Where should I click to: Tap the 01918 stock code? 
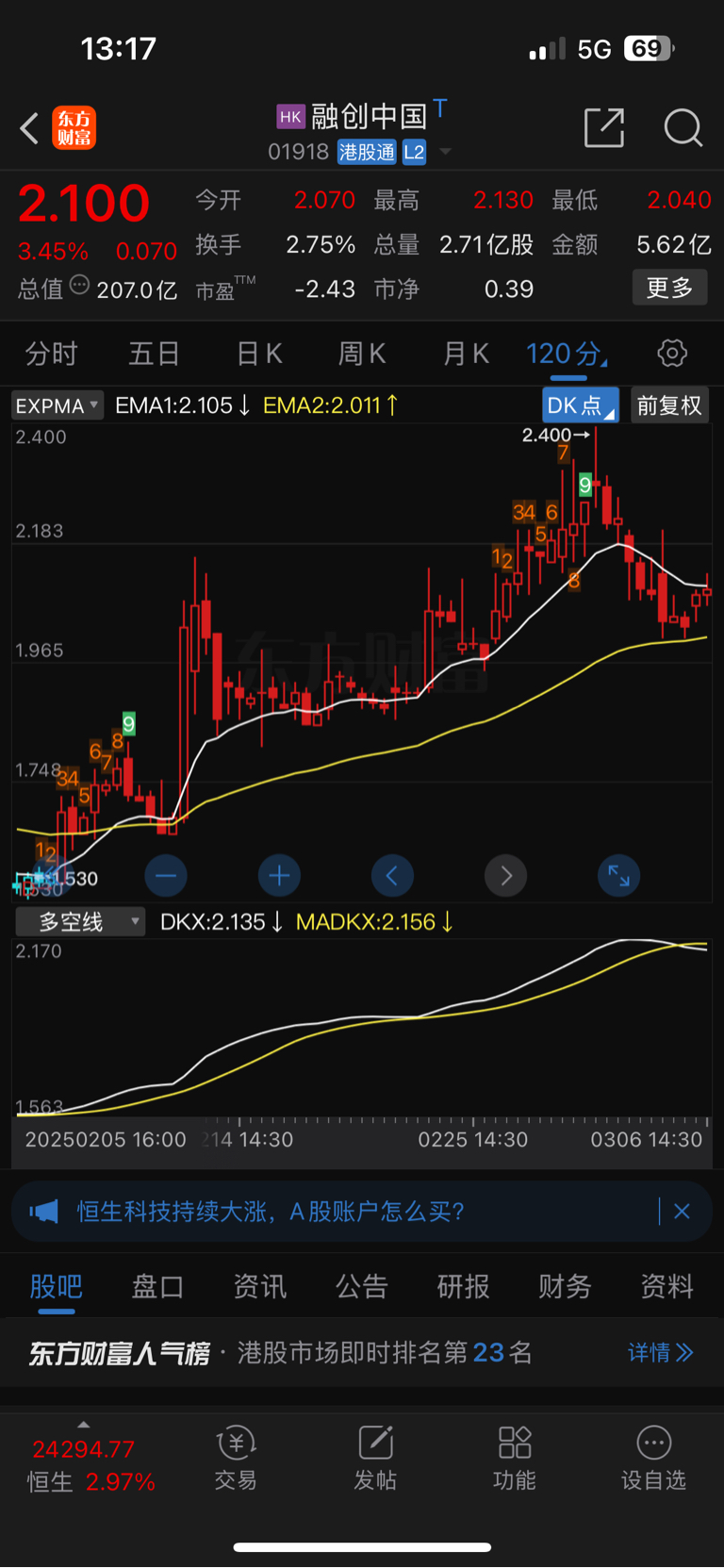coord(298,152)
